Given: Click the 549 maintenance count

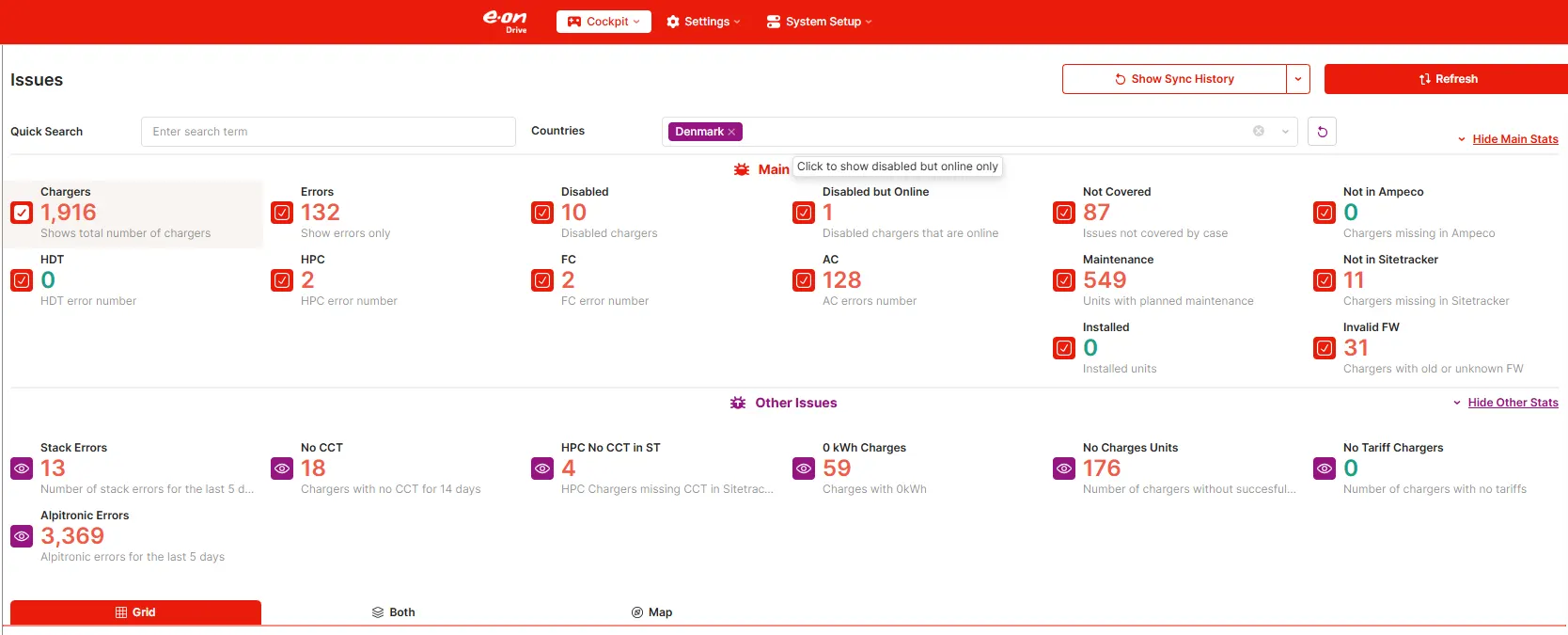Looking at the screenshot, I should click(x=1105, y=280).
